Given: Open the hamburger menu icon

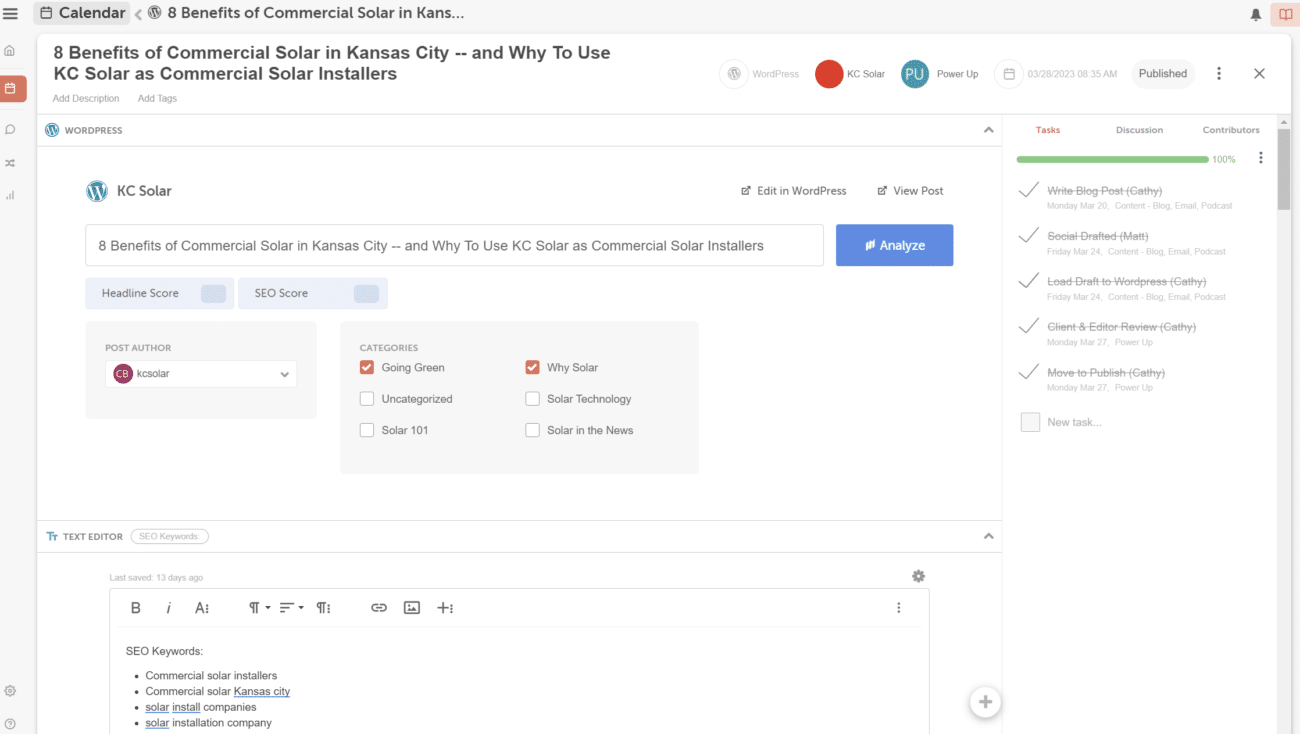Looking at the screenshot, I should [x=11, y=14].
